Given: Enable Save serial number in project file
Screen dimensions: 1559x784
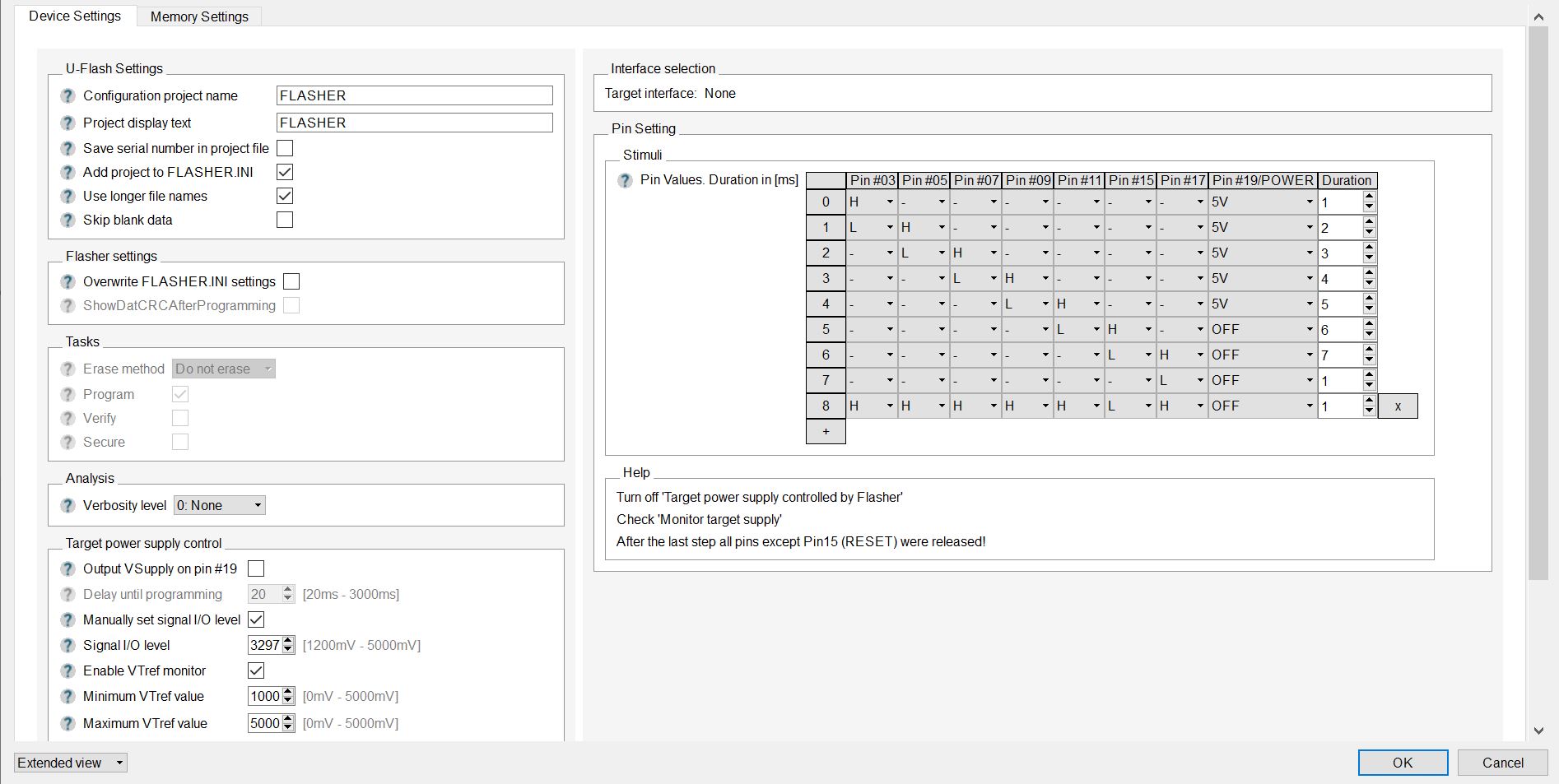Looking at the screenshot, I should (285, 148).
